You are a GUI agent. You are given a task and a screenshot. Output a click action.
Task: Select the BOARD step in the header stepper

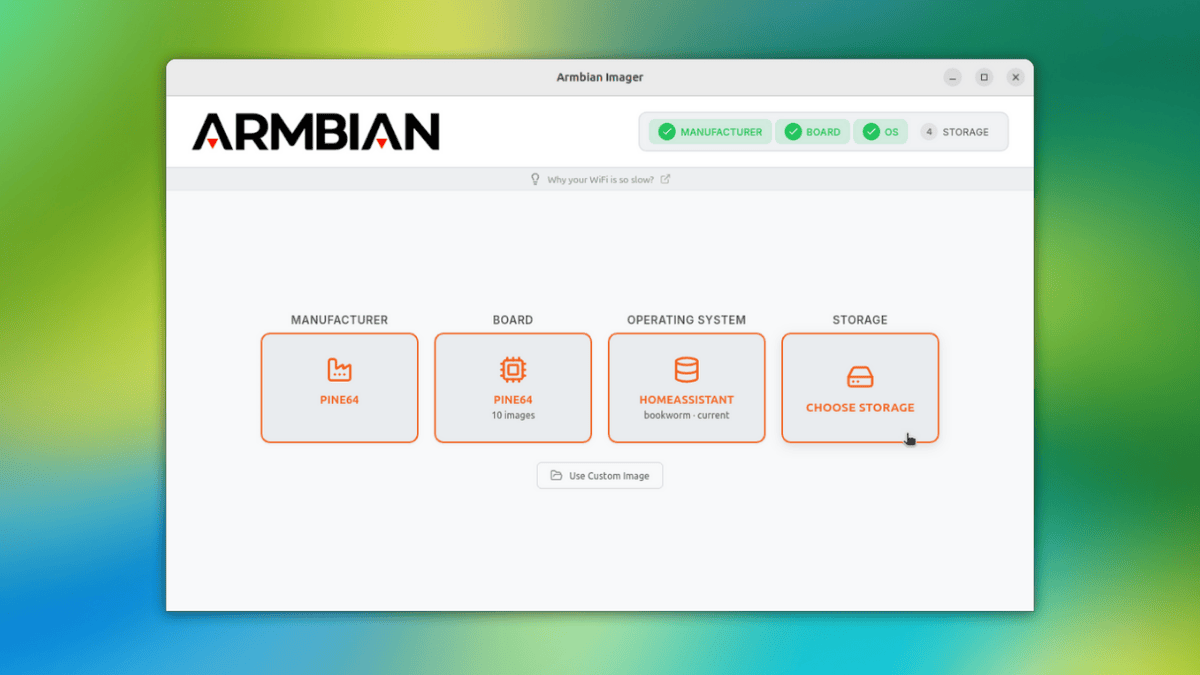812,131
